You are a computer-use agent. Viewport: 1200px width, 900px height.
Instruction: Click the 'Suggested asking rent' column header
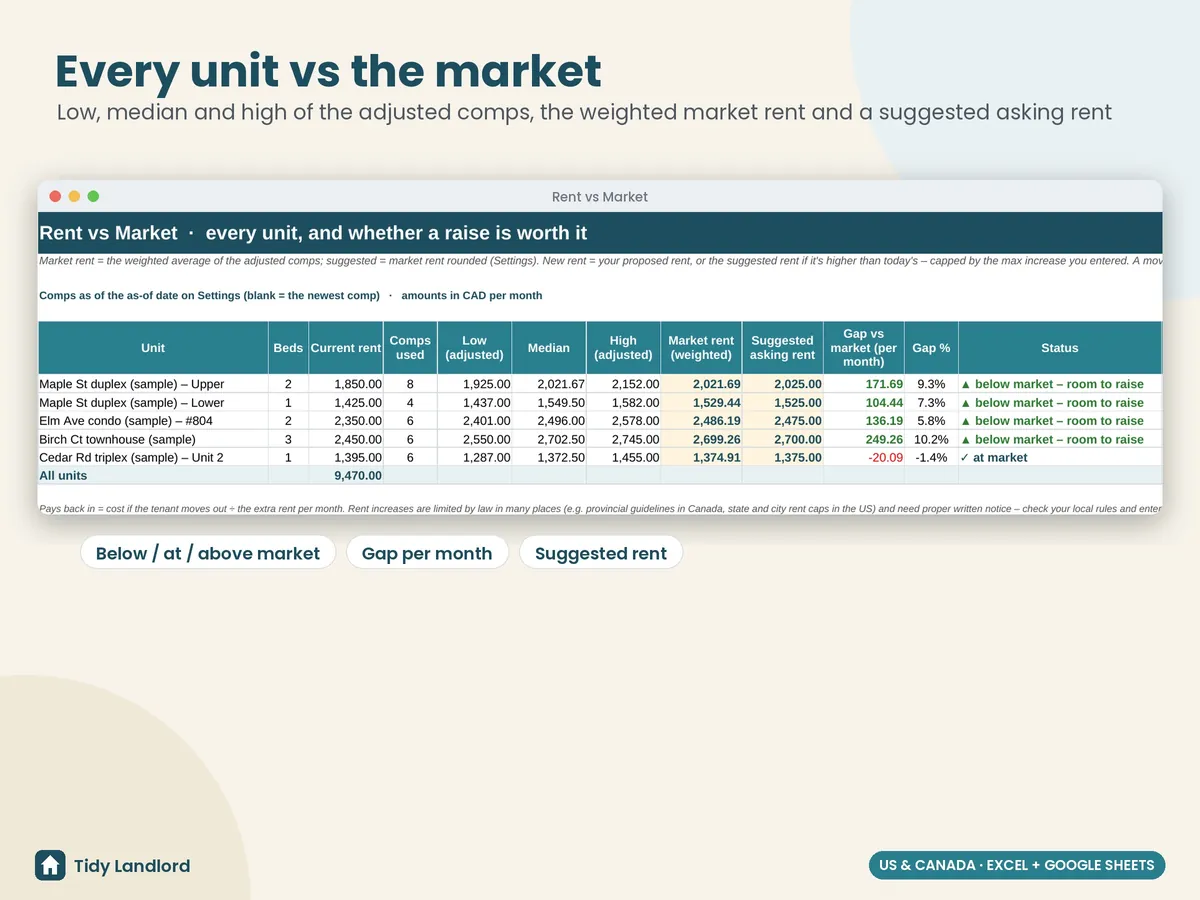(782, 348)
